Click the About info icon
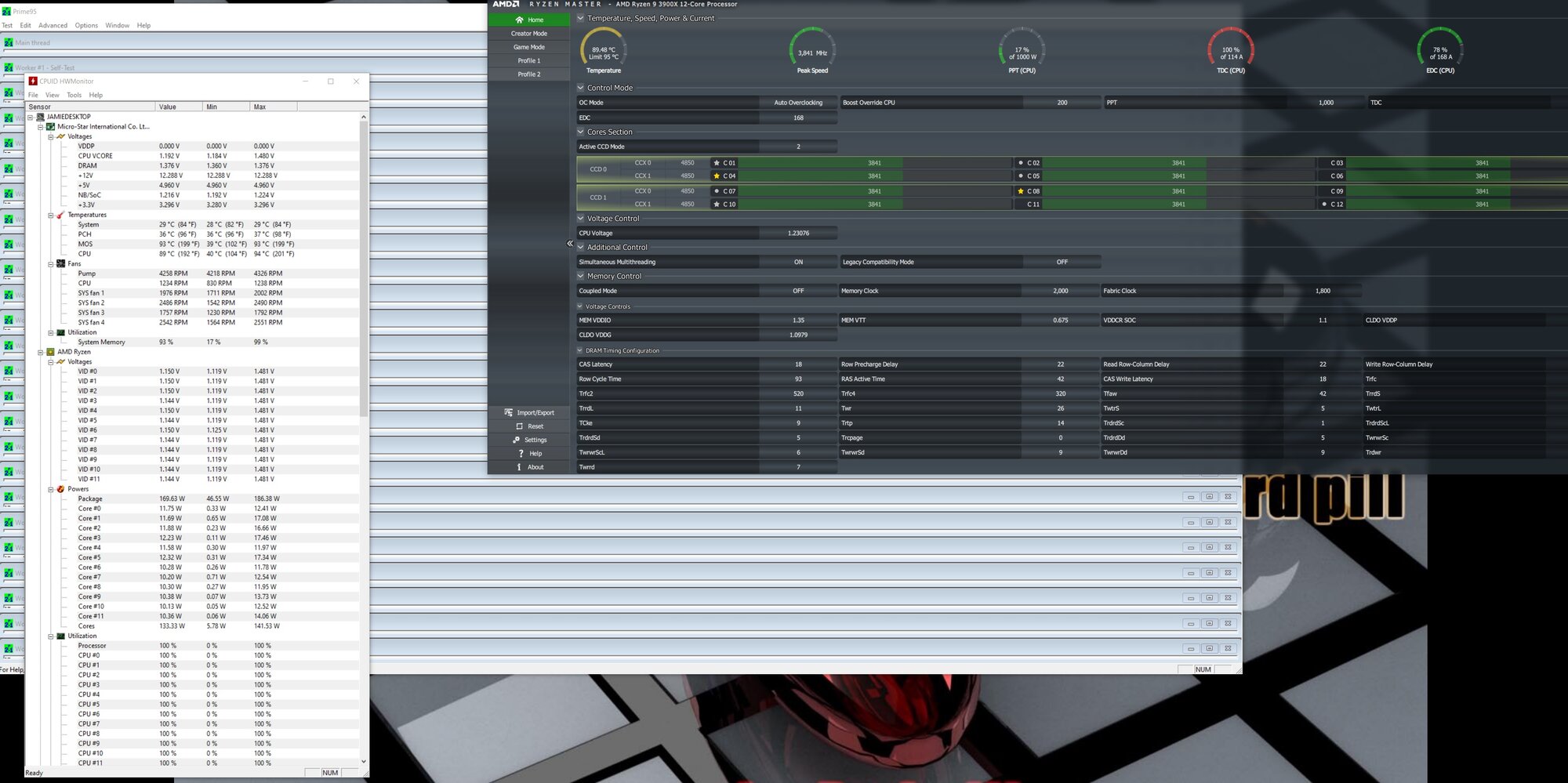The height and width of the screenshot is (783, 1568). (519, 467)
